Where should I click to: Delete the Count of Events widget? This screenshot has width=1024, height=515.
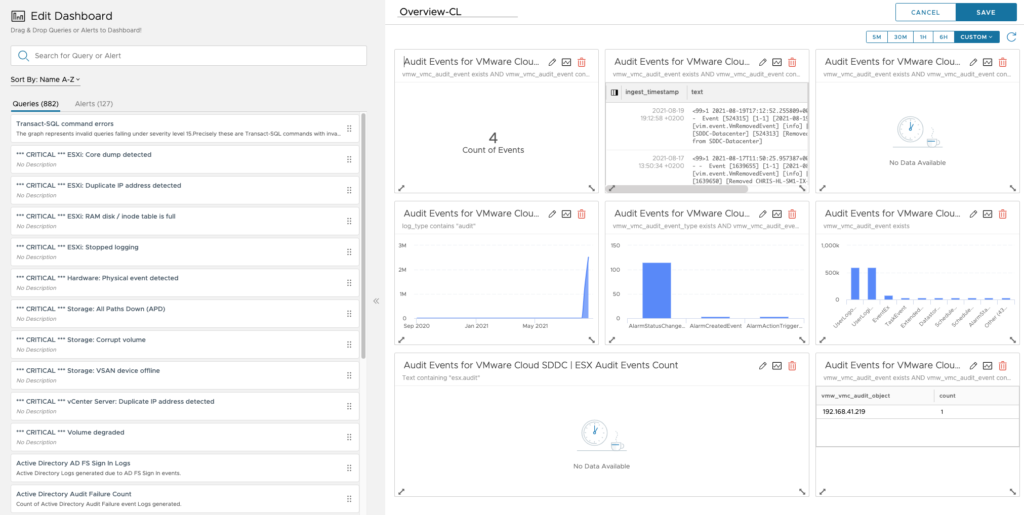[581, 62]
